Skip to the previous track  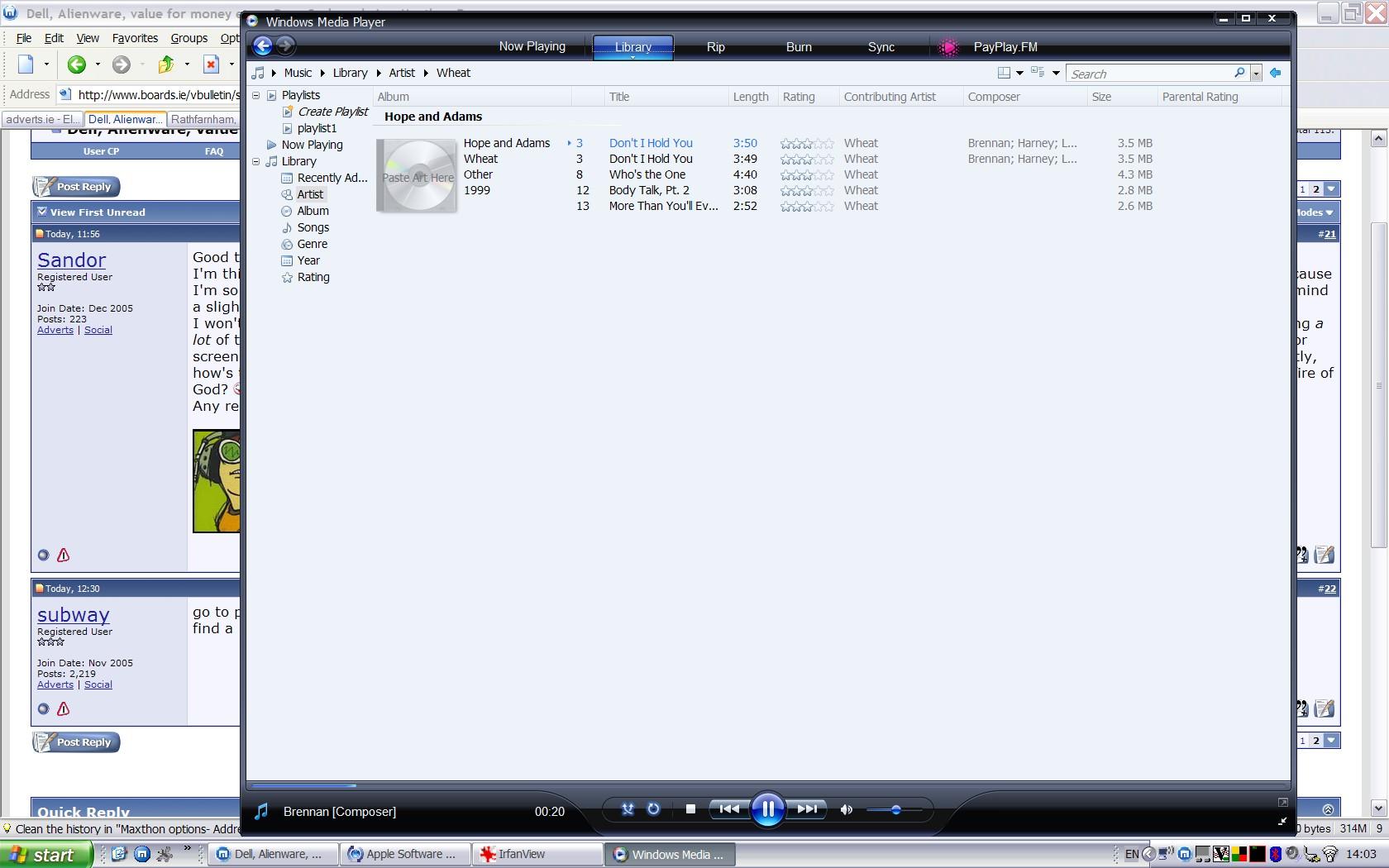pyautogui.click(x=728, y=809)
